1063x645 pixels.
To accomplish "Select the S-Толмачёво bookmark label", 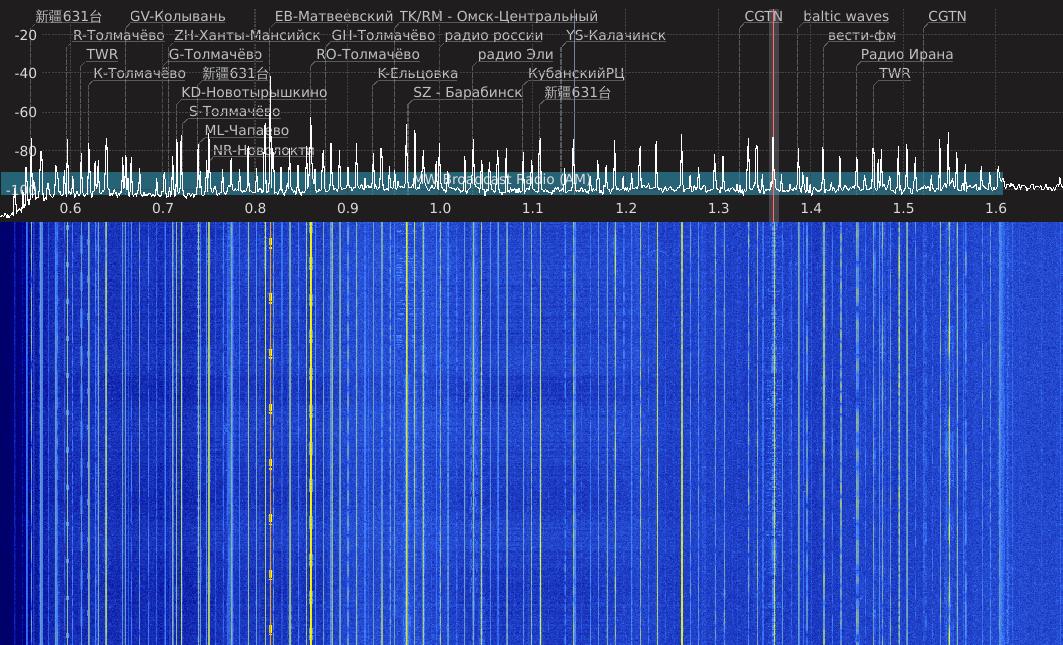I will 234,111.
